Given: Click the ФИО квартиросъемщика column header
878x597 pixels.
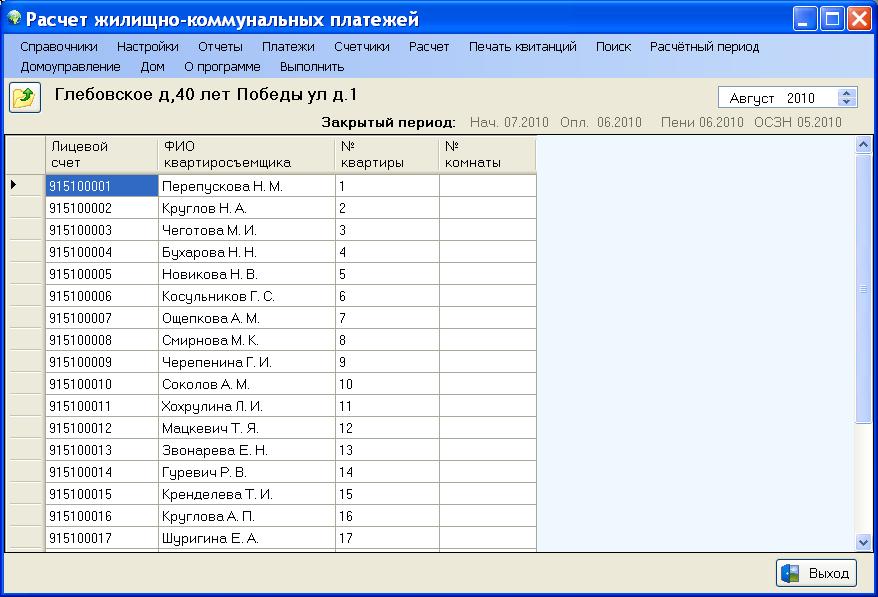Looking at the screenshot, I should pyautogui.click(x=246, y=154).
